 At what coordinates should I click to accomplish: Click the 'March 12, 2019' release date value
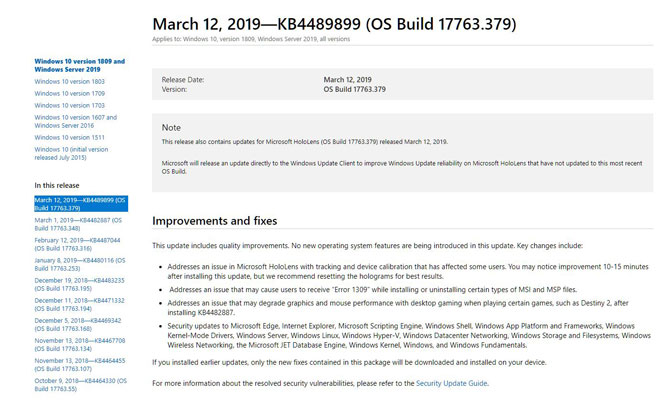(x=347, y=80)
